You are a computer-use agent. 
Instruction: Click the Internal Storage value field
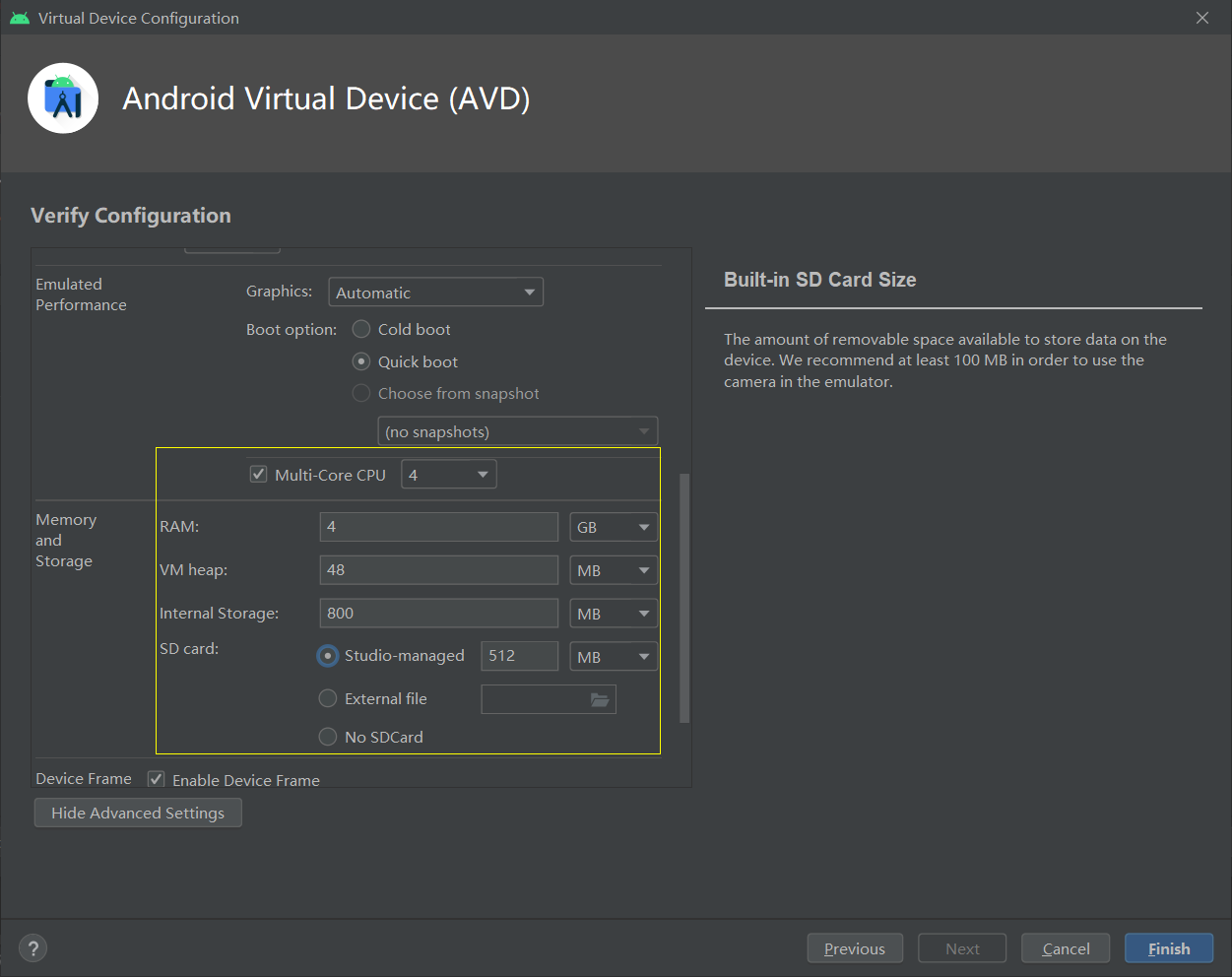pos(439,614)
